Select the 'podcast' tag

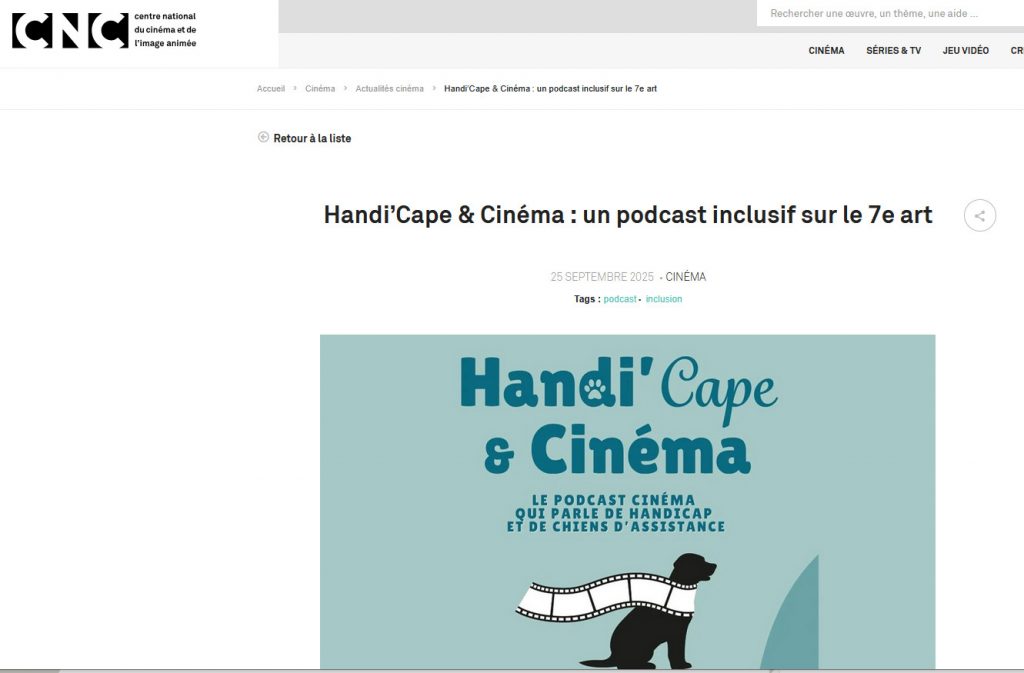(x=619, y=299)
